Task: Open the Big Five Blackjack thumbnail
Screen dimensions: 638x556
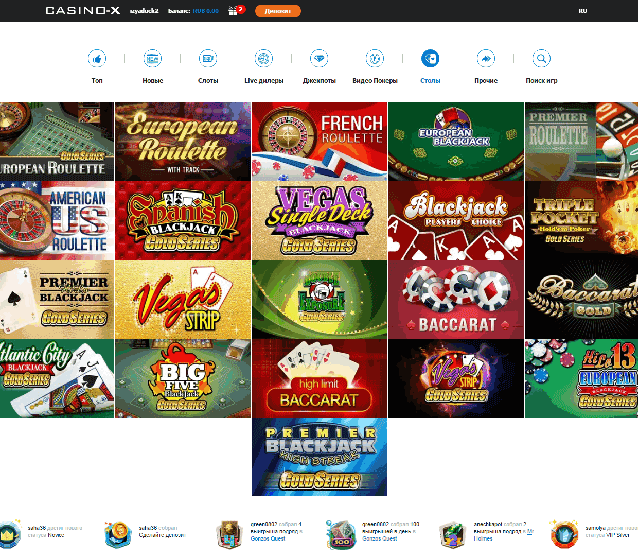Action: [x=182, y=378]
